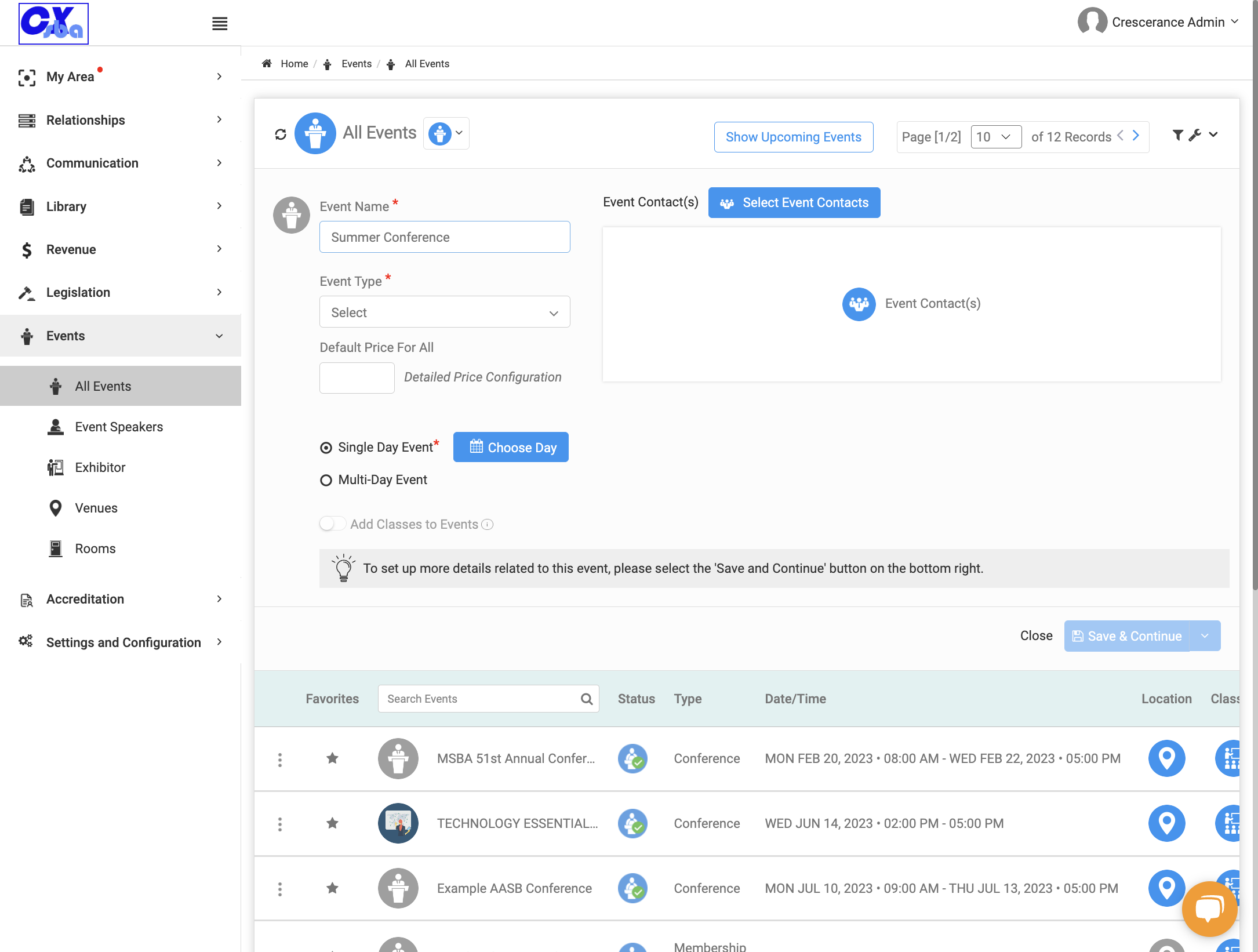Click Close link in form footer
This screenshot has height=952, width=1258.
coord(1037,636)
